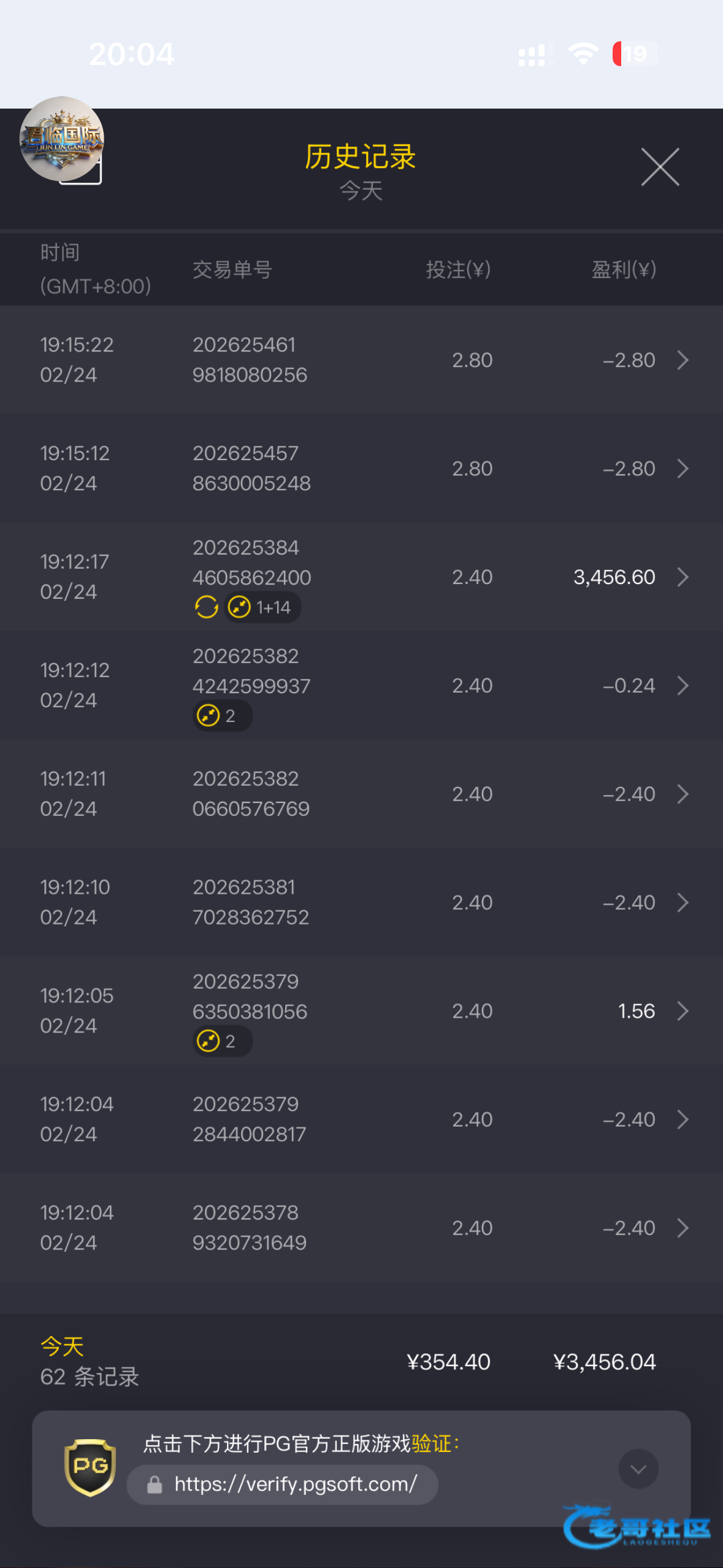Click the lock icon beside the verify URL
This screenshot has height=1568, width=723.
pos(155,1485)
